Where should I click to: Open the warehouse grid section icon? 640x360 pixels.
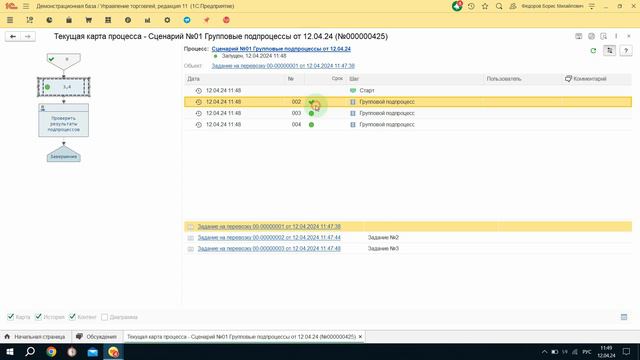(x=108, y=20)
